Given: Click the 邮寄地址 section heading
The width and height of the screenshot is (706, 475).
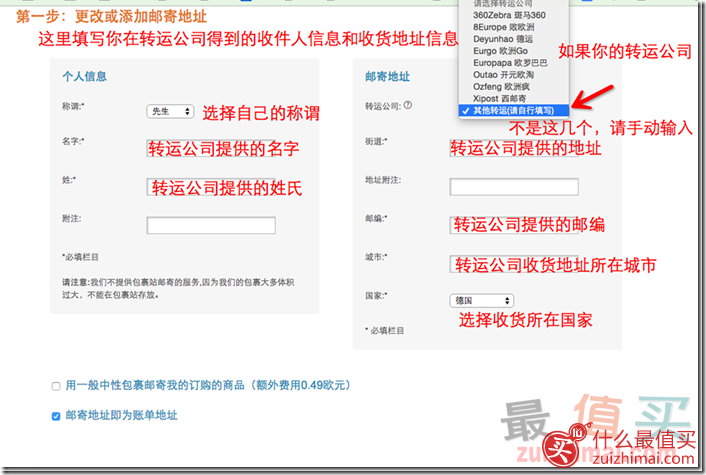Looking at the screenshot, I should click(387, 77).
